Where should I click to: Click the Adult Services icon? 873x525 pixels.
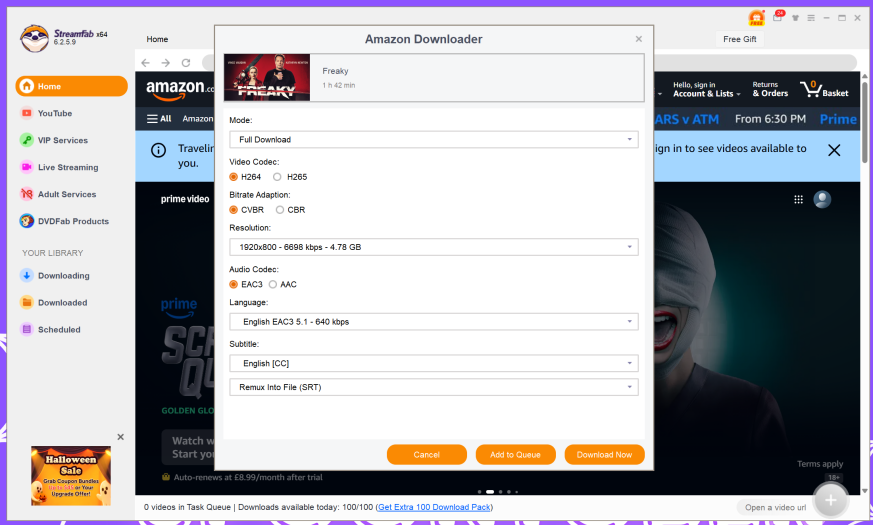coord(26,194)
